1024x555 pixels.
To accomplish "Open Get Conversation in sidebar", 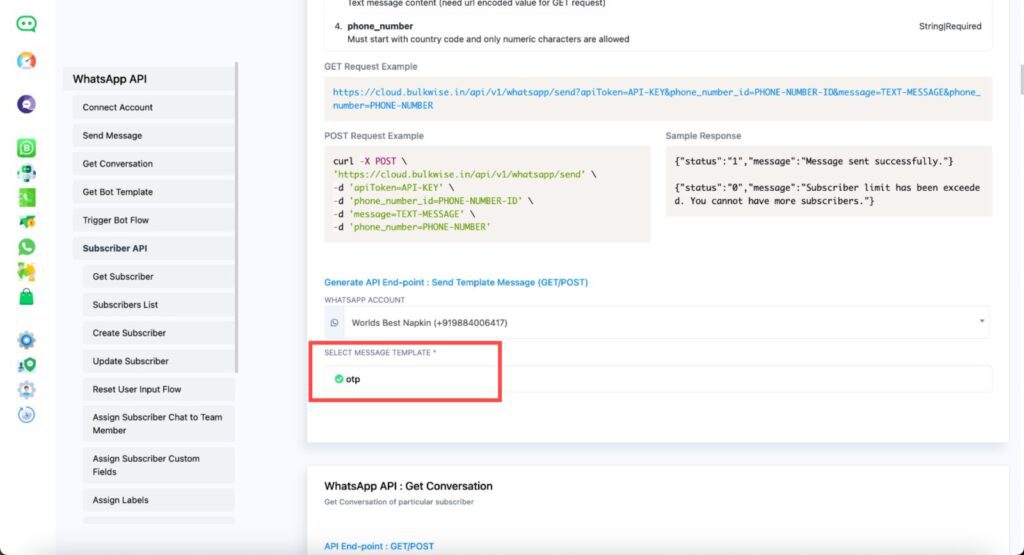I will (x=153, y=163).
